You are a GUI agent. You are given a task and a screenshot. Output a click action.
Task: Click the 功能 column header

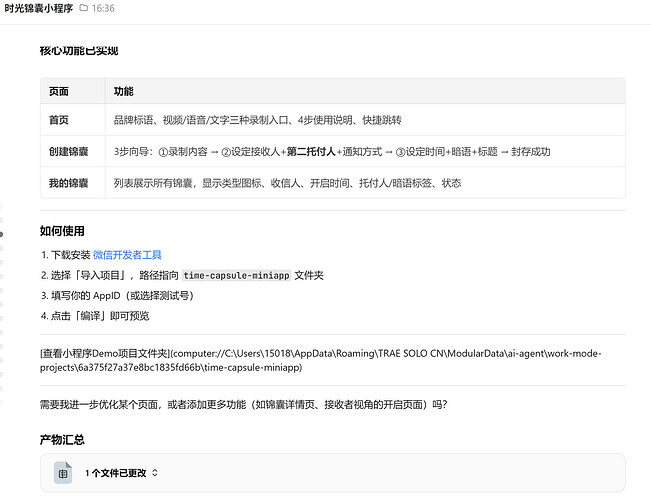[124, 91]
